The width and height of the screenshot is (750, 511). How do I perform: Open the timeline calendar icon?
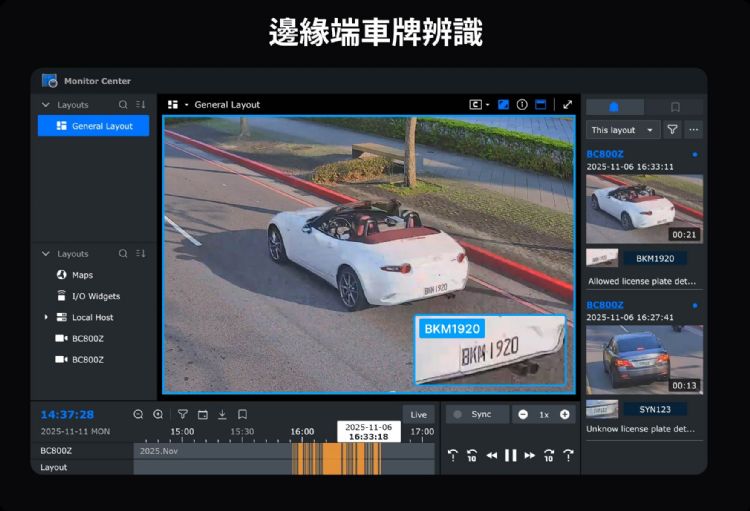(x=202, y=414)
